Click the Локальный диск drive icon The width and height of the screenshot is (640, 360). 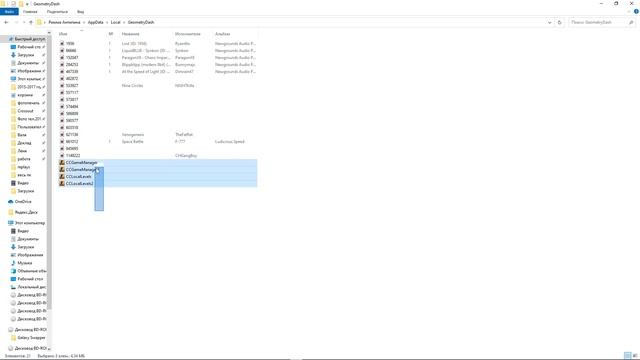[x=13, y=287]
